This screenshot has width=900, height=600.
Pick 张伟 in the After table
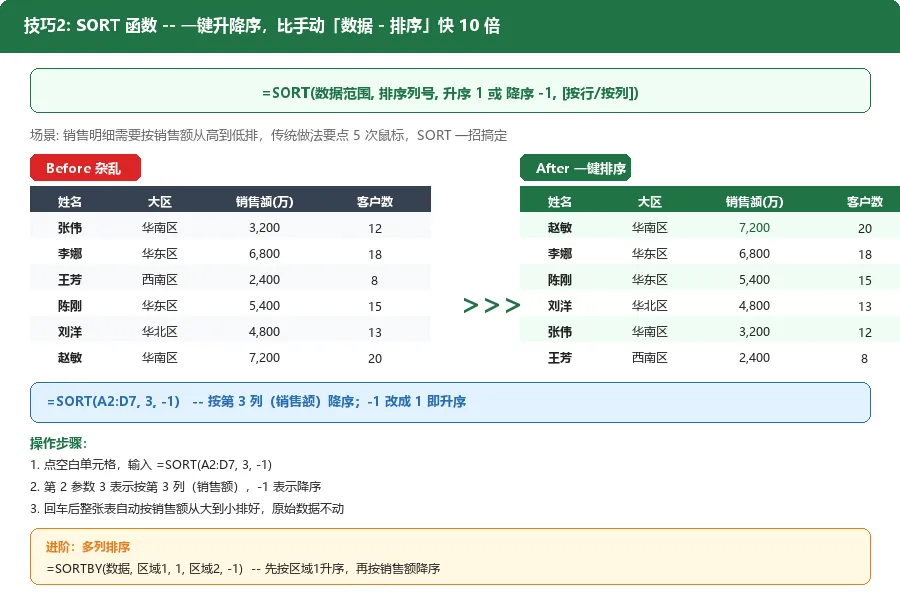click(560, 332)
